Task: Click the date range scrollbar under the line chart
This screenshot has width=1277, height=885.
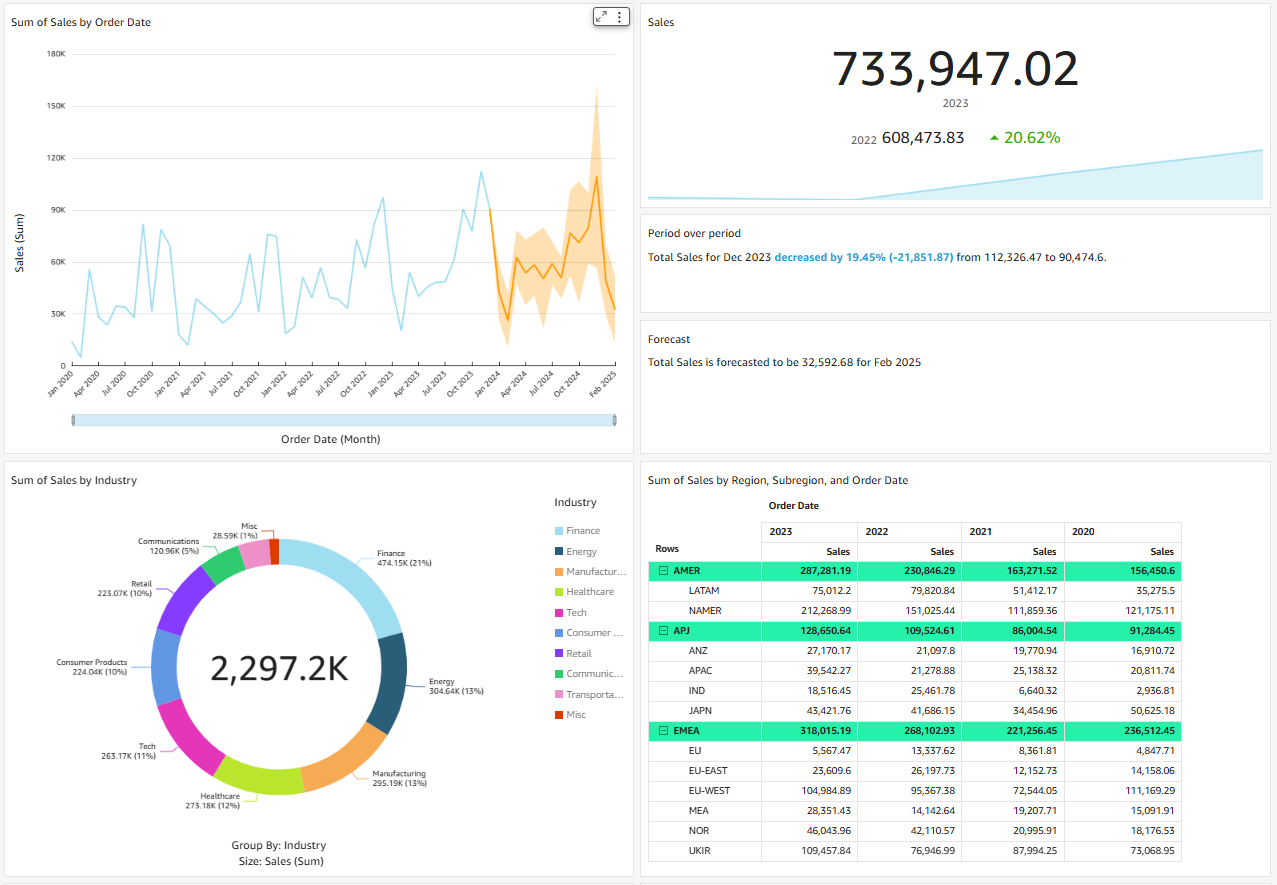Action: (344, 420)
